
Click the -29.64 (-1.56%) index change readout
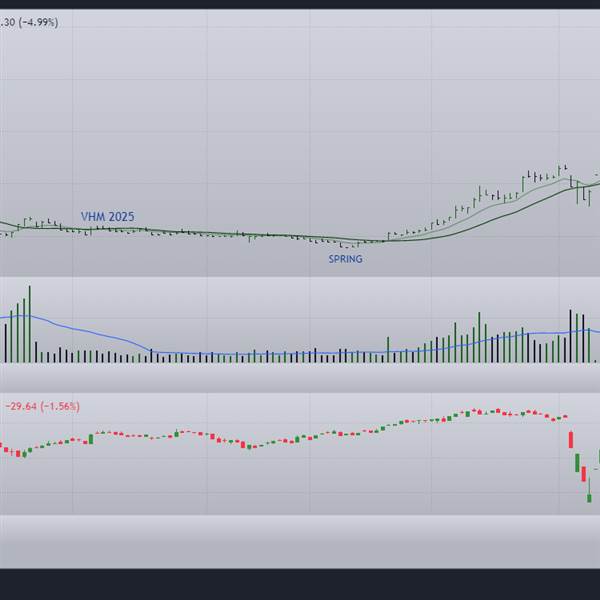[x=42, y=406]
